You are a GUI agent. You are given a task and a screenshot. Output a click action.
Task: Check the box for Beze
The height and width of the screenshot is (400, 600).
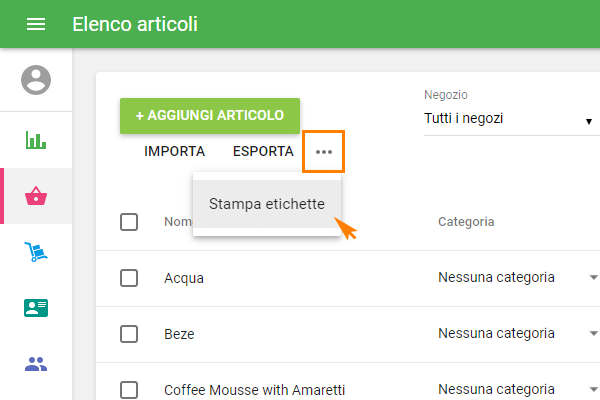pyautogui.click(x=129, y=334)
